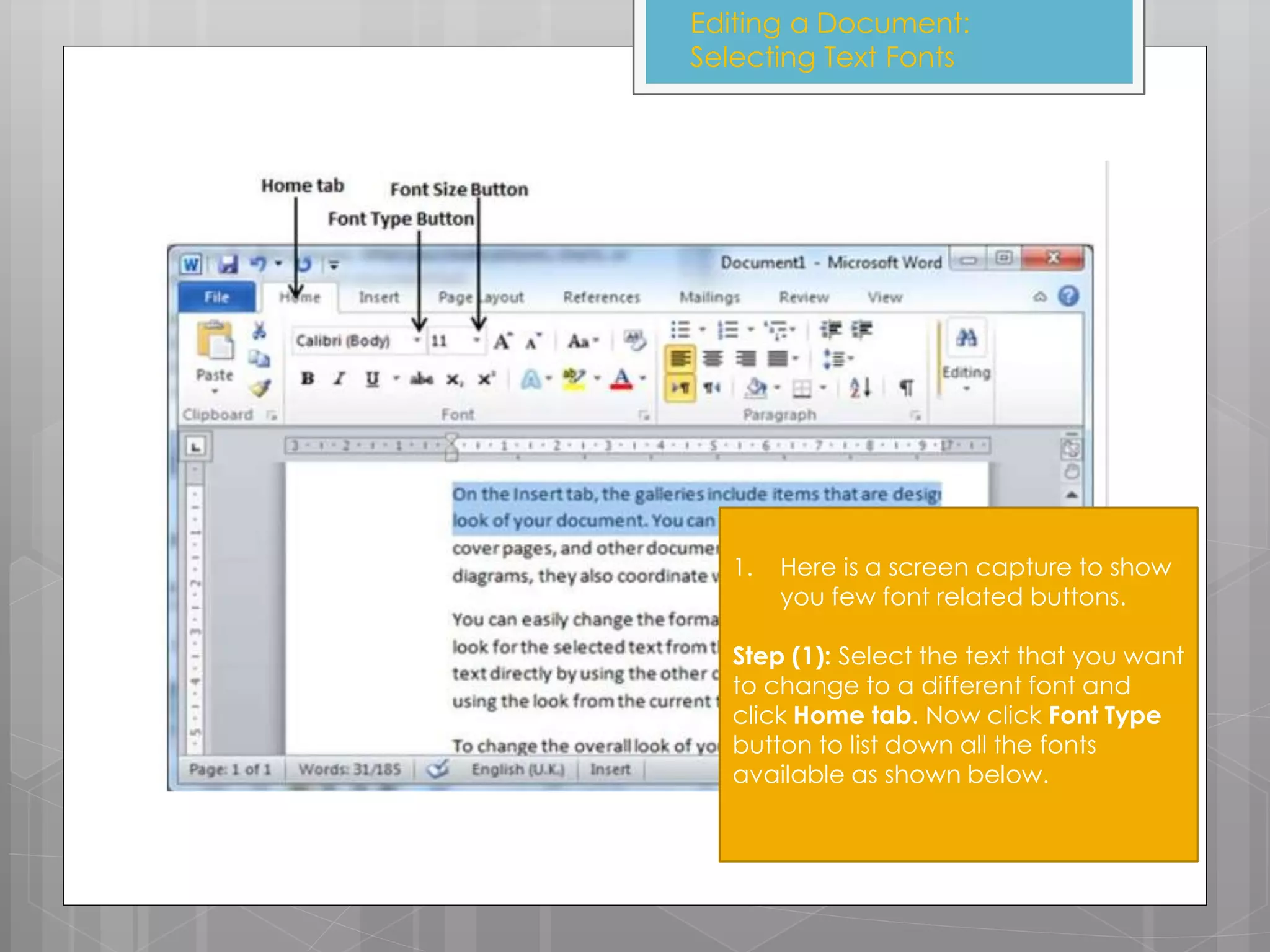The image size is (1270, 952).
Task: Open the References ribbon tab
Action: pos(601,297)
